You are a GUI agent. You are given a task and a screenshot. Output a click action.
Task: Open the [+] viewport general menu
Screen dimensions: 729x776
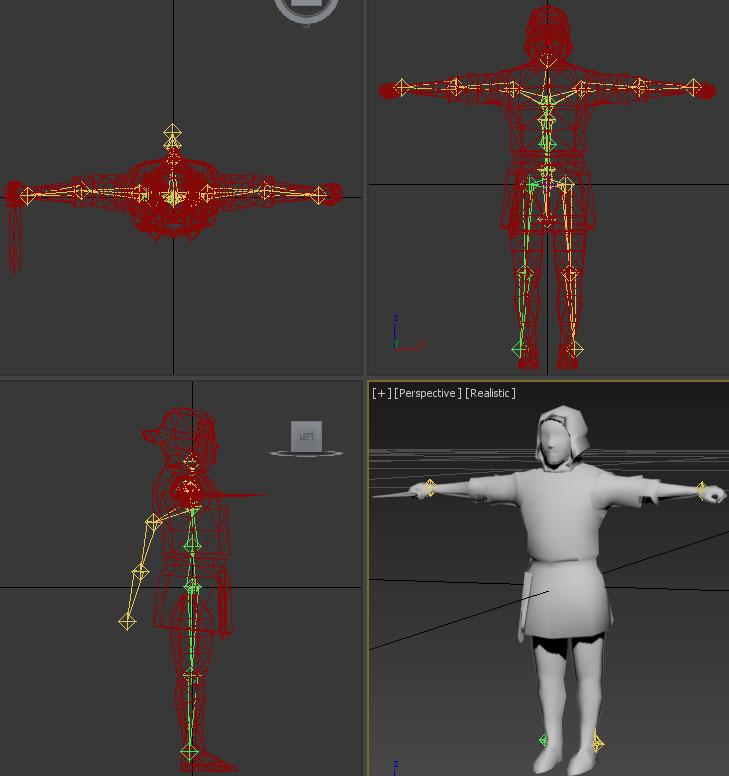tap(381, 393)
